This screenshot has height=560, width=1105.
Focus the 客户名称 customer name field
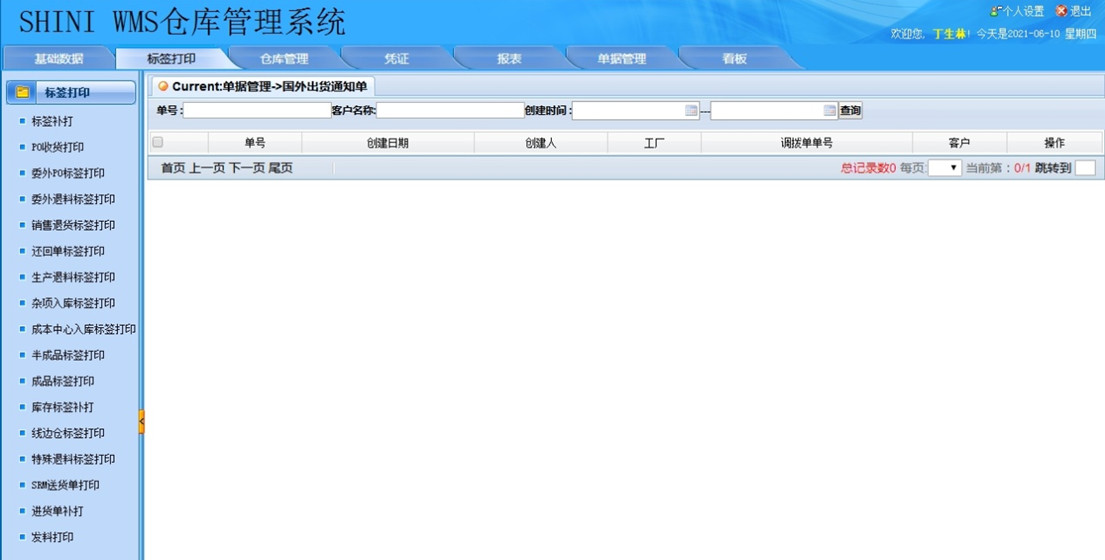click(450, 111)
